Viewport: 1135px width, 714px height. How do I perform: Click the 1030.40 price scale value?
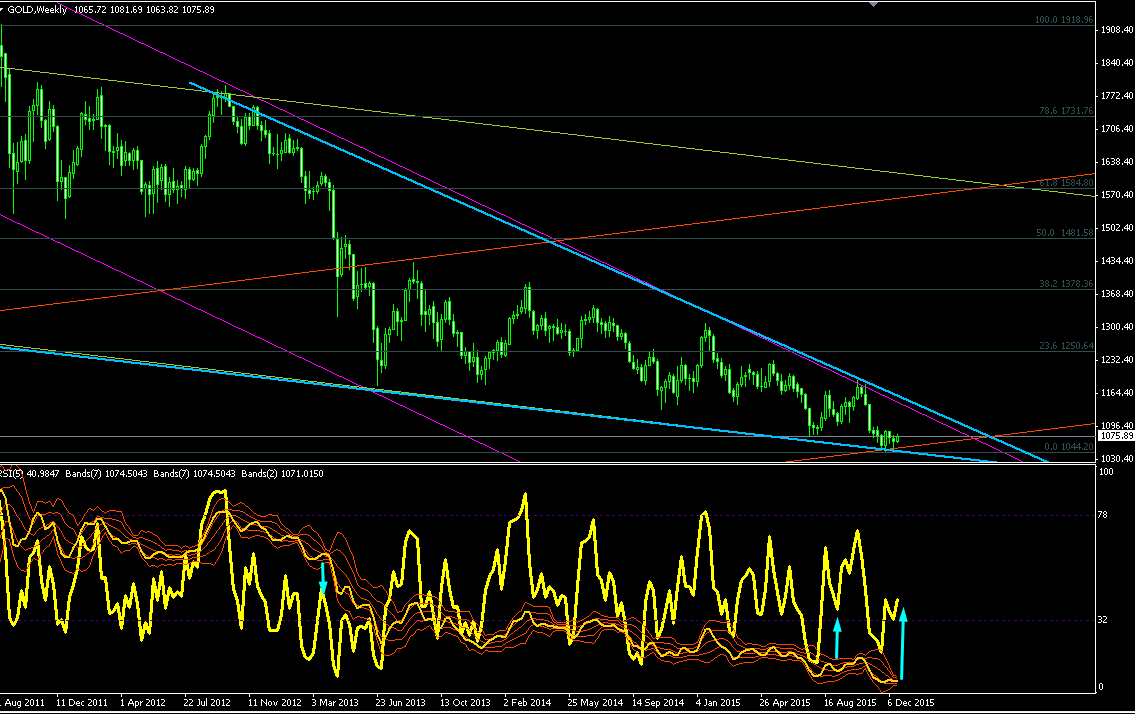[x=1117, y=458]
